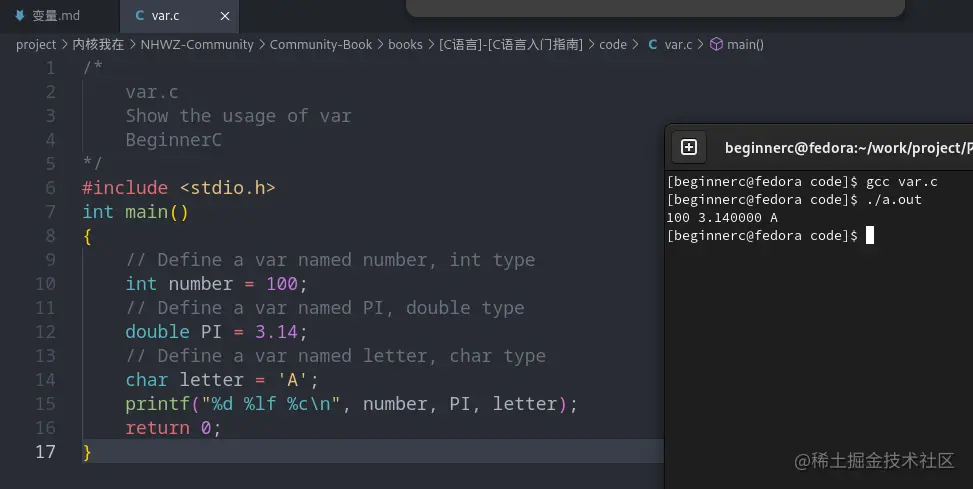Click the double keyword on line 12

(157, 331)
